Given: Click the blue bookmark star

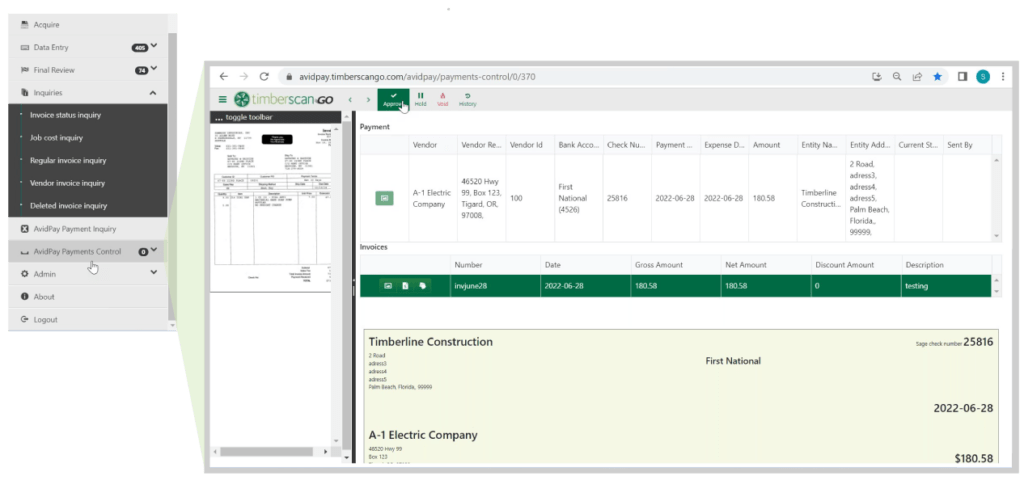Looking at the screenshot, I should 938,76.
